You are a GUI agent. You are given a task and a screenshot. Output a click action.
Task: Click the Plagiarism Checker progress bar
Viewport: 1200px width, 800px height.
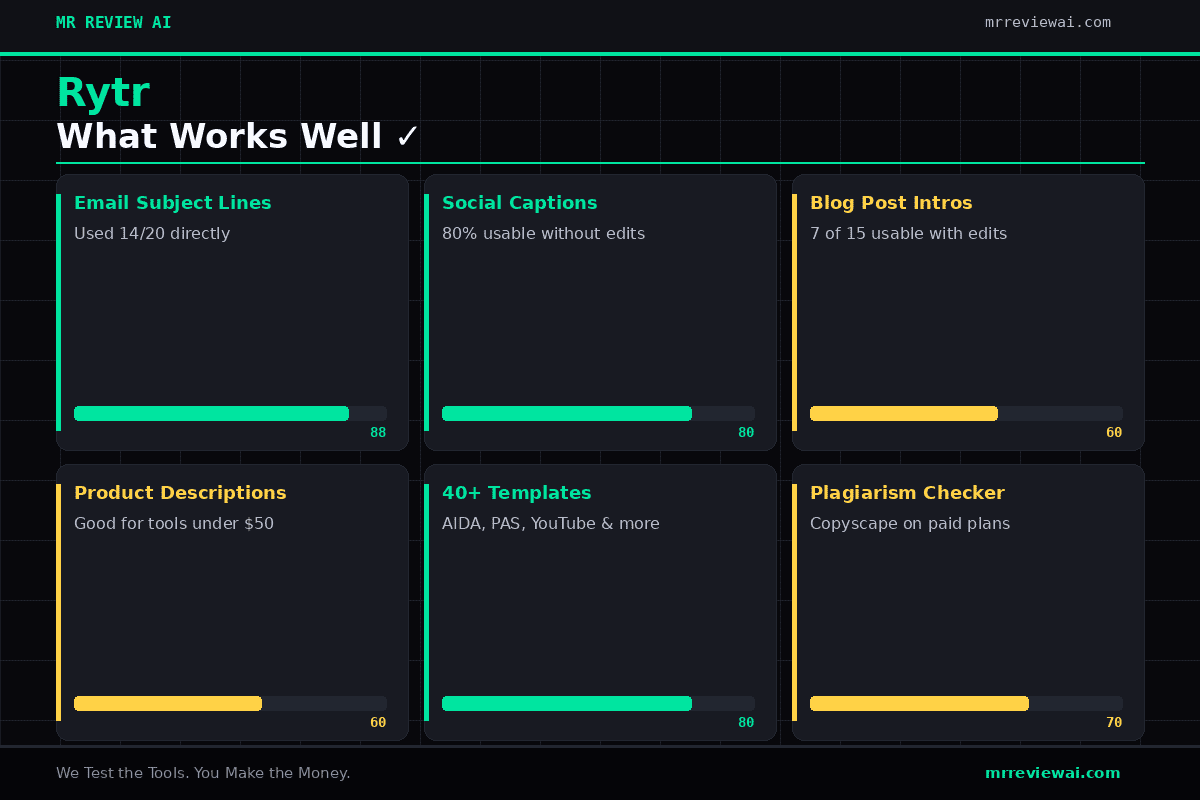966,703
